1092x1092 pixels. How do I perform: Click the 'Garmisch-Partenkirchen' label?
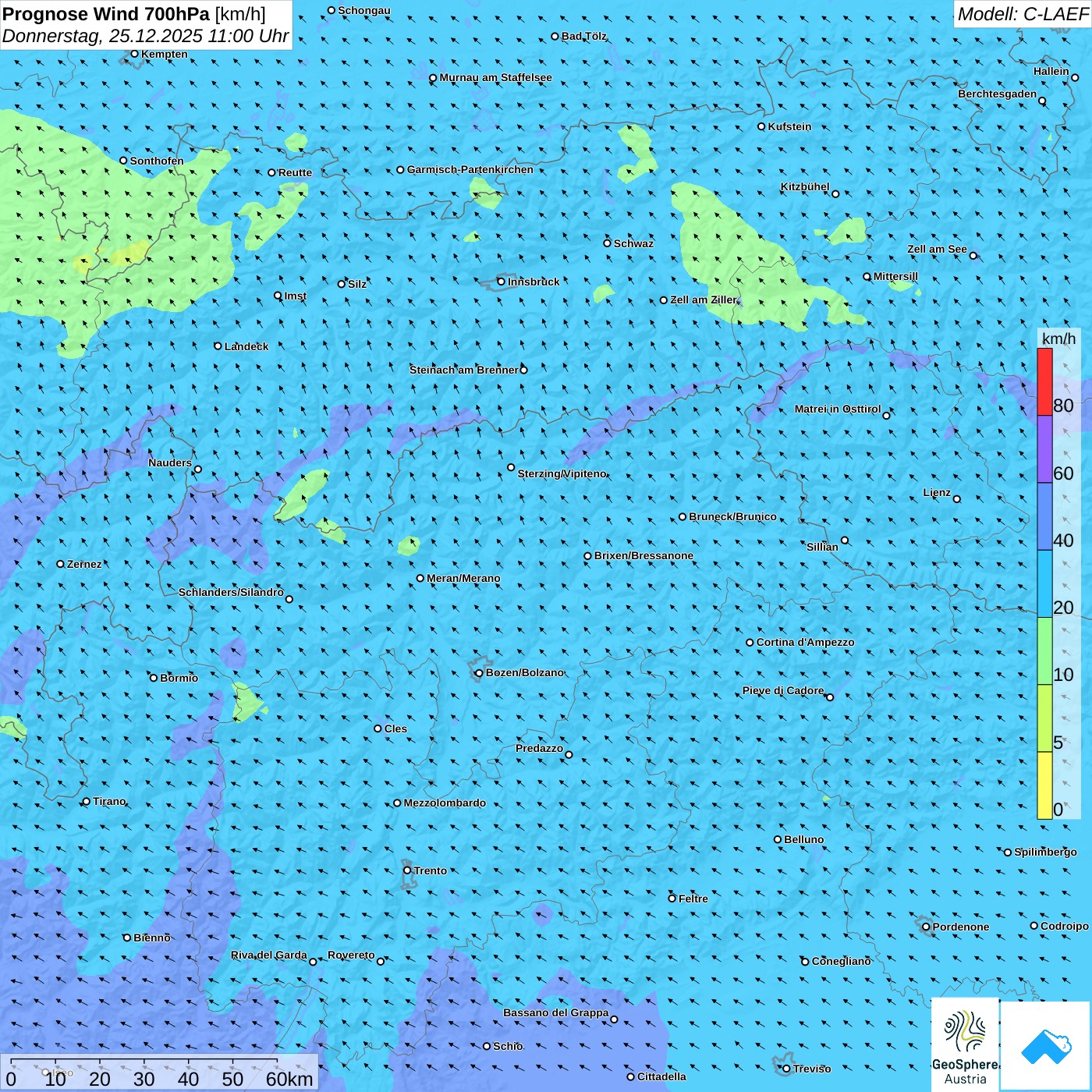click(470, 169)
